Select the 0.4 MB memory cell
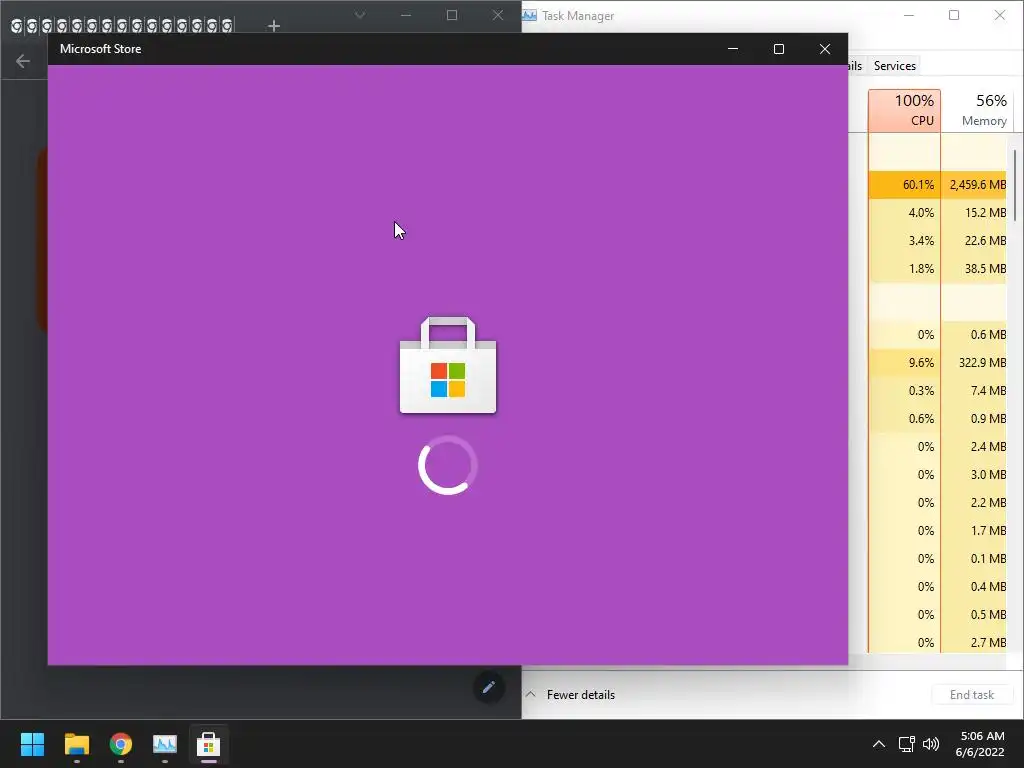Image resolution: width=1024 pixels, height=768 pixels. [x=974, y=587]
